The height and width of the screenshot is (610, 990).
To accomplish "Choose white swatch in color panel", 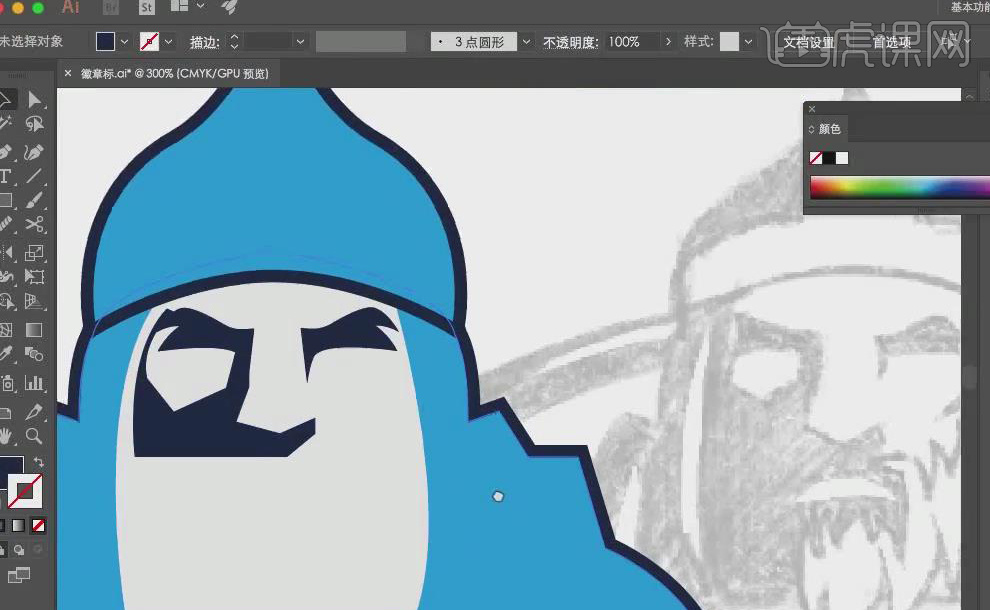I will (842, 158).
